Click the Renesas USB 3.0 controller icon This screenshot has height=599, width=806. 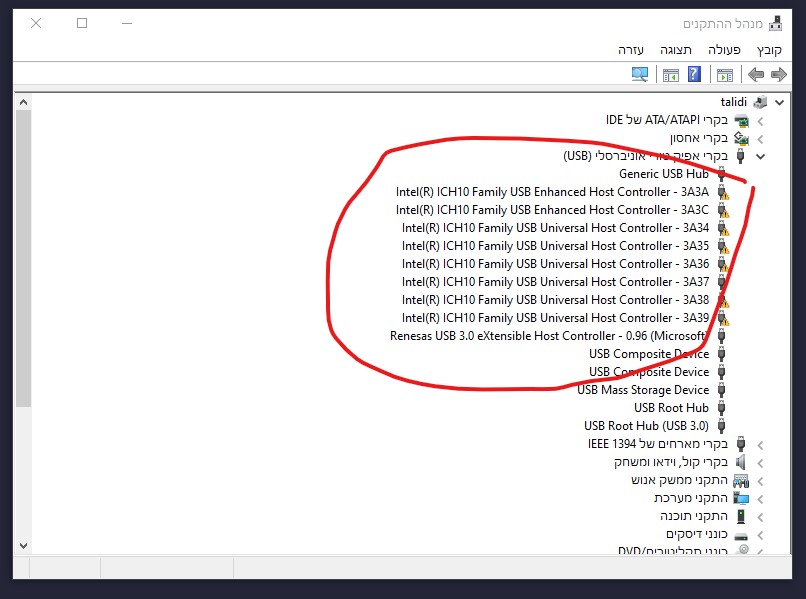[722, 336]
